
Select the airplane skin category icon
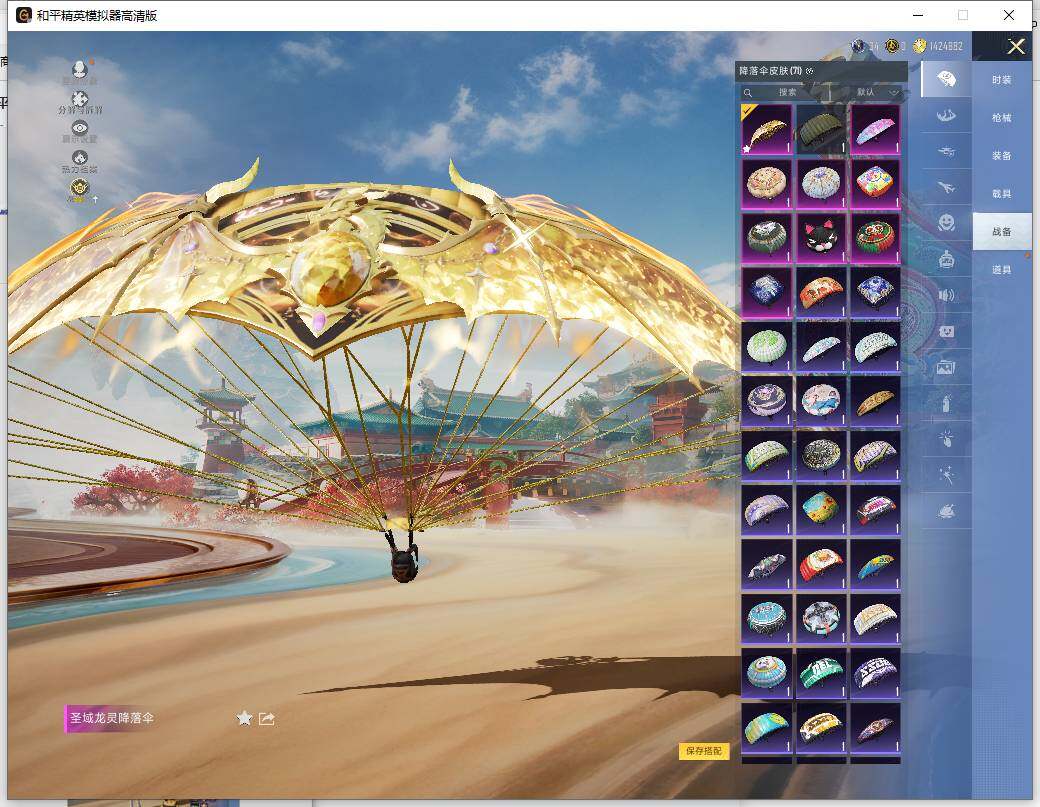click(x=946, y=186)
